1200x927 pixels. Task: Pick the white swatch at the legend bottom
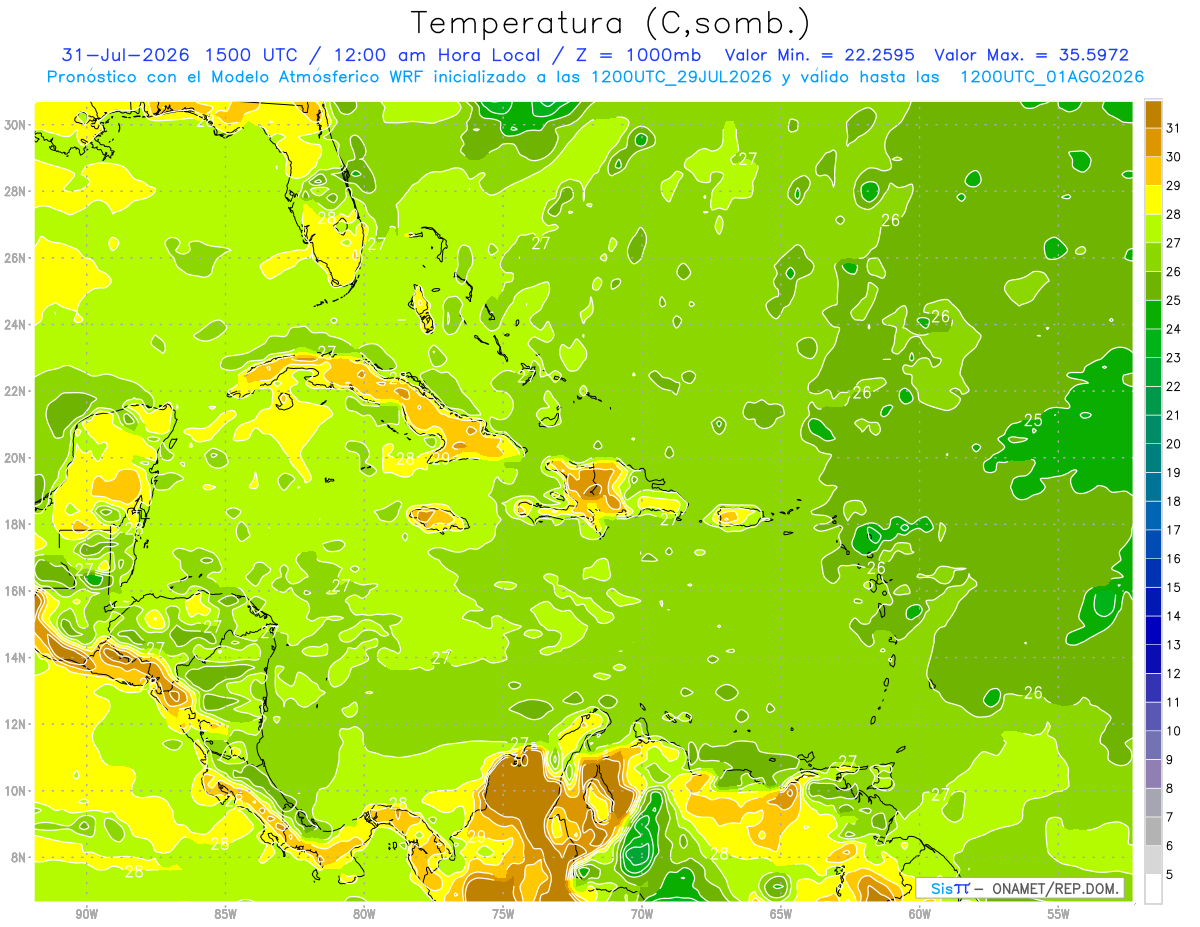point(1153,888)
